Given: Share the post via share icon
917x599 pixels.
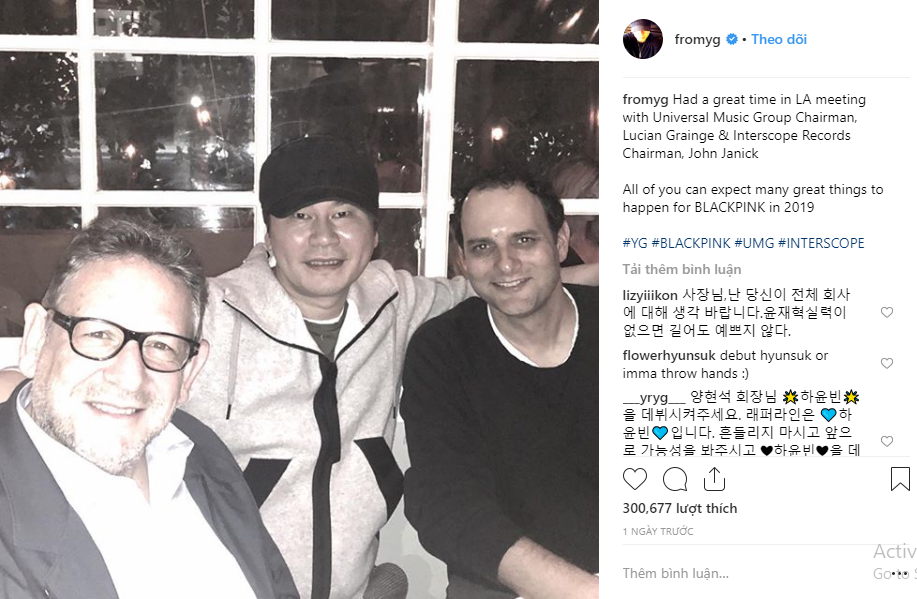Looking at the screenshot, I should click(x=714, y=478).
